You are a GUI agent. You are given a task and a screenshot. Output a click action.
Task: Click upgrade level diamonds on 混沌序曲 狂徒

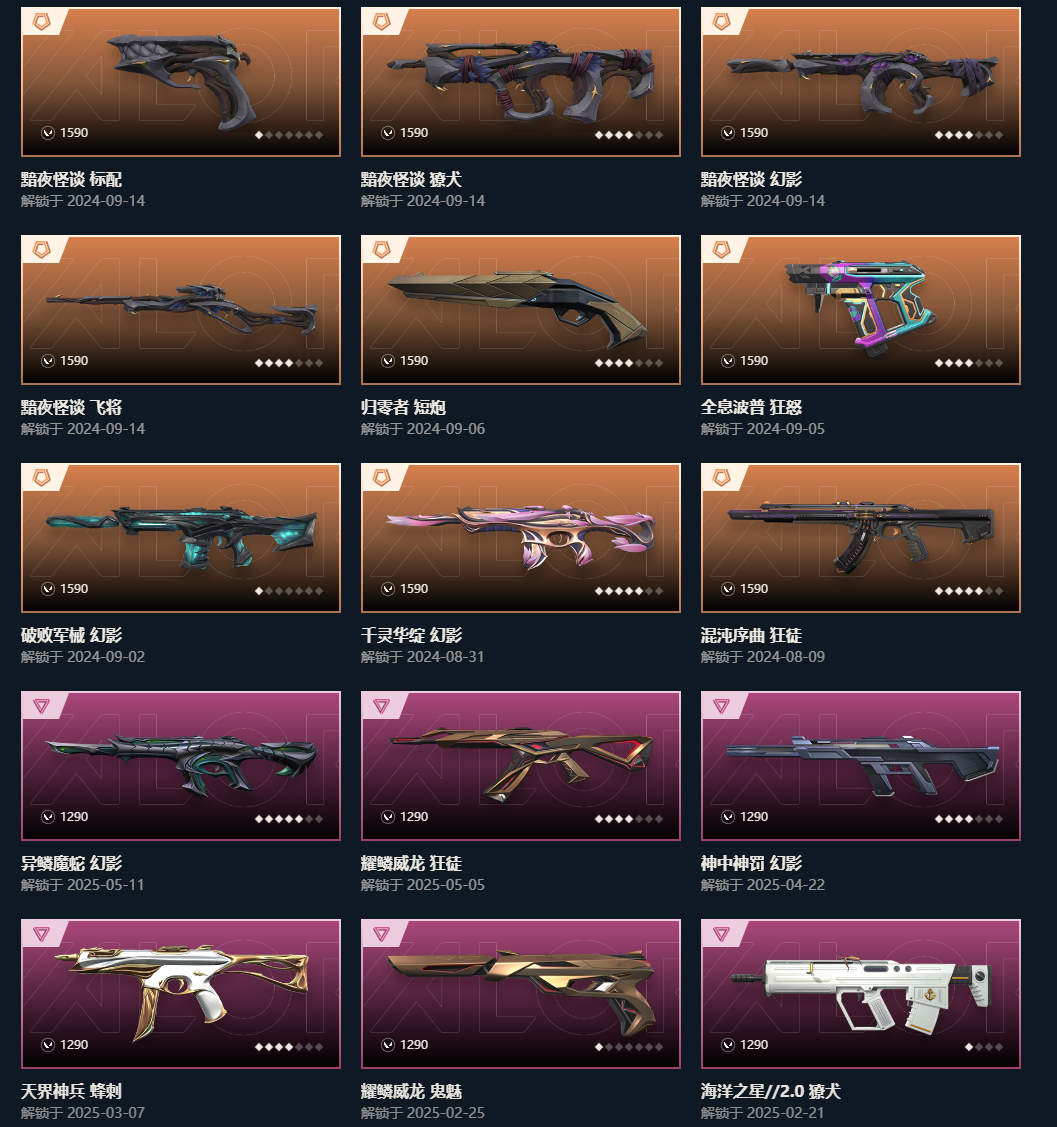(x=969, y=591)
